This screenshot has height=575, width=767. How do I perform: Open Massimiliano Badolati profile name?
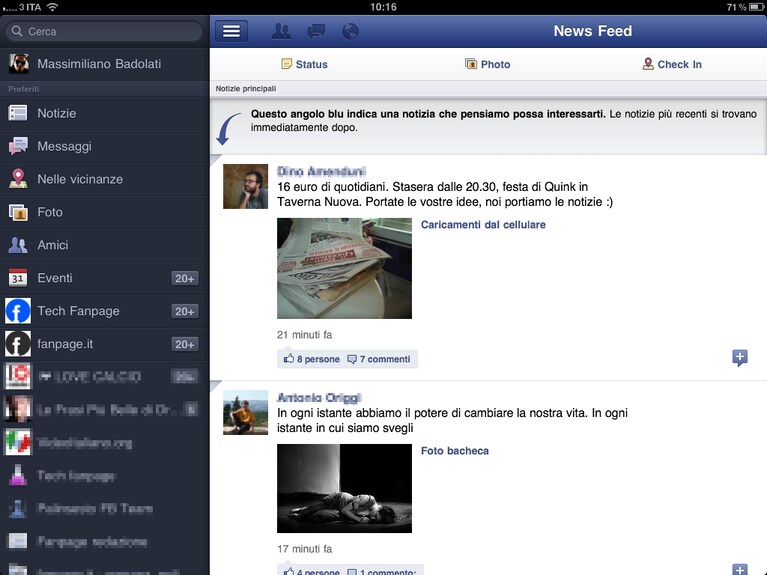coord(99,64)
